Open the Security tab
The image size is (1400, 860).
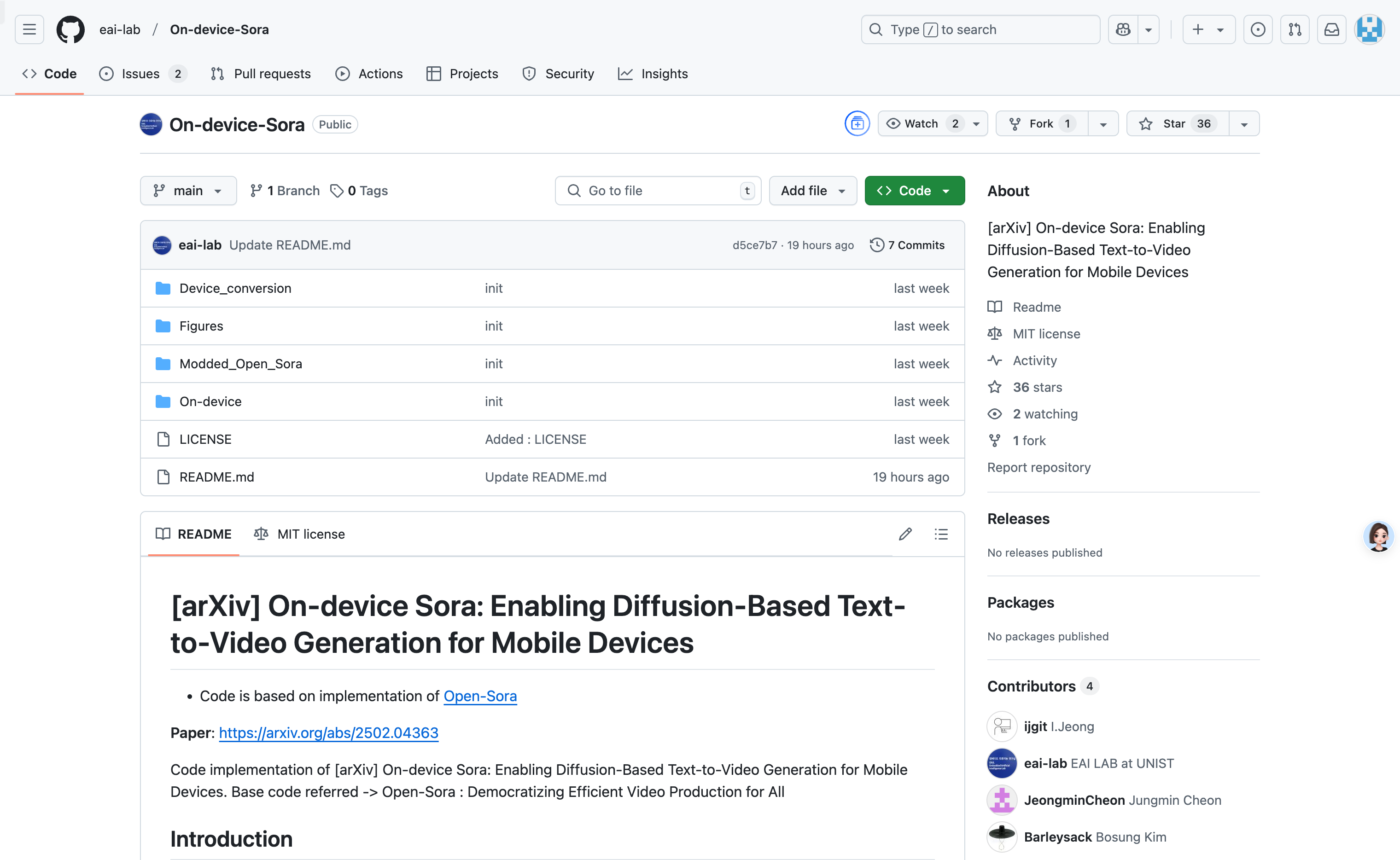click(x=558, y=74)
